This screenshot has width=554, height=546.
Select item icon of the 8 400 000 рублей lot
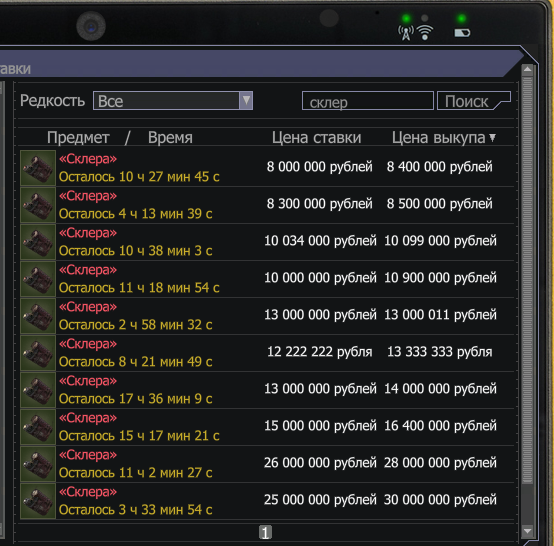38,168
